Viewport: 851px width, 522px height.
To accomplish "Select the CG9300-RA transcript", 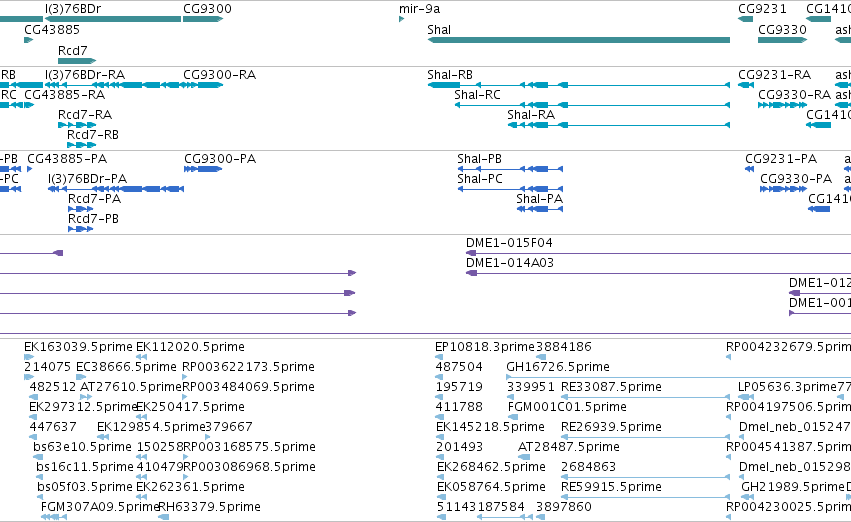I will (x=203, y=85).
